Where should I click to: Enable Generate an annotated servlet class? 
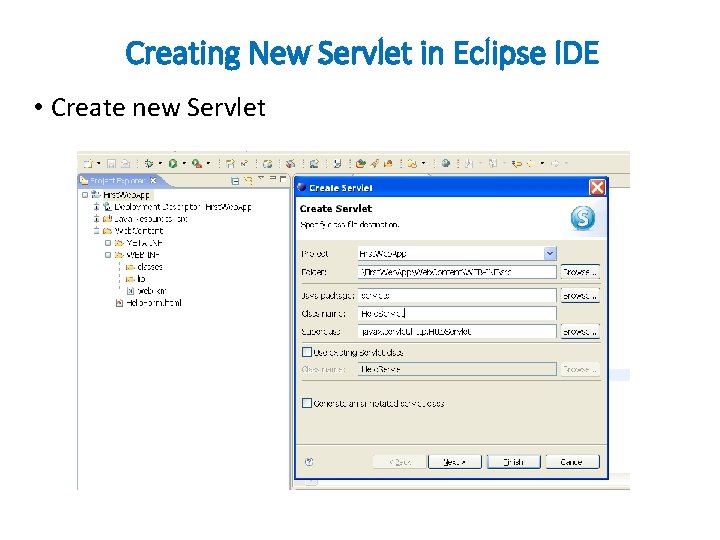[307, 403]
